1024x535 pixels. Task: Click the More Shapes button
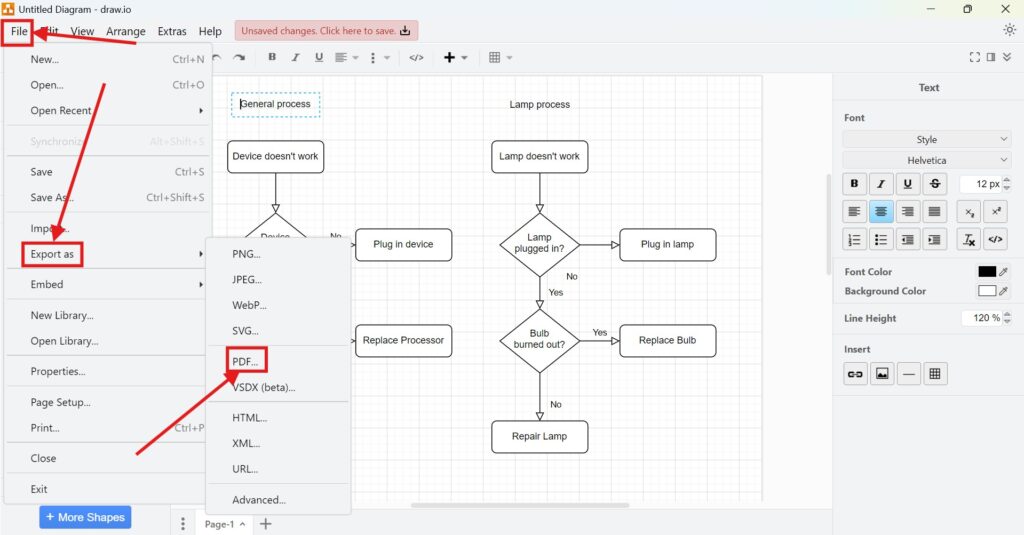[x=85, y=517]
